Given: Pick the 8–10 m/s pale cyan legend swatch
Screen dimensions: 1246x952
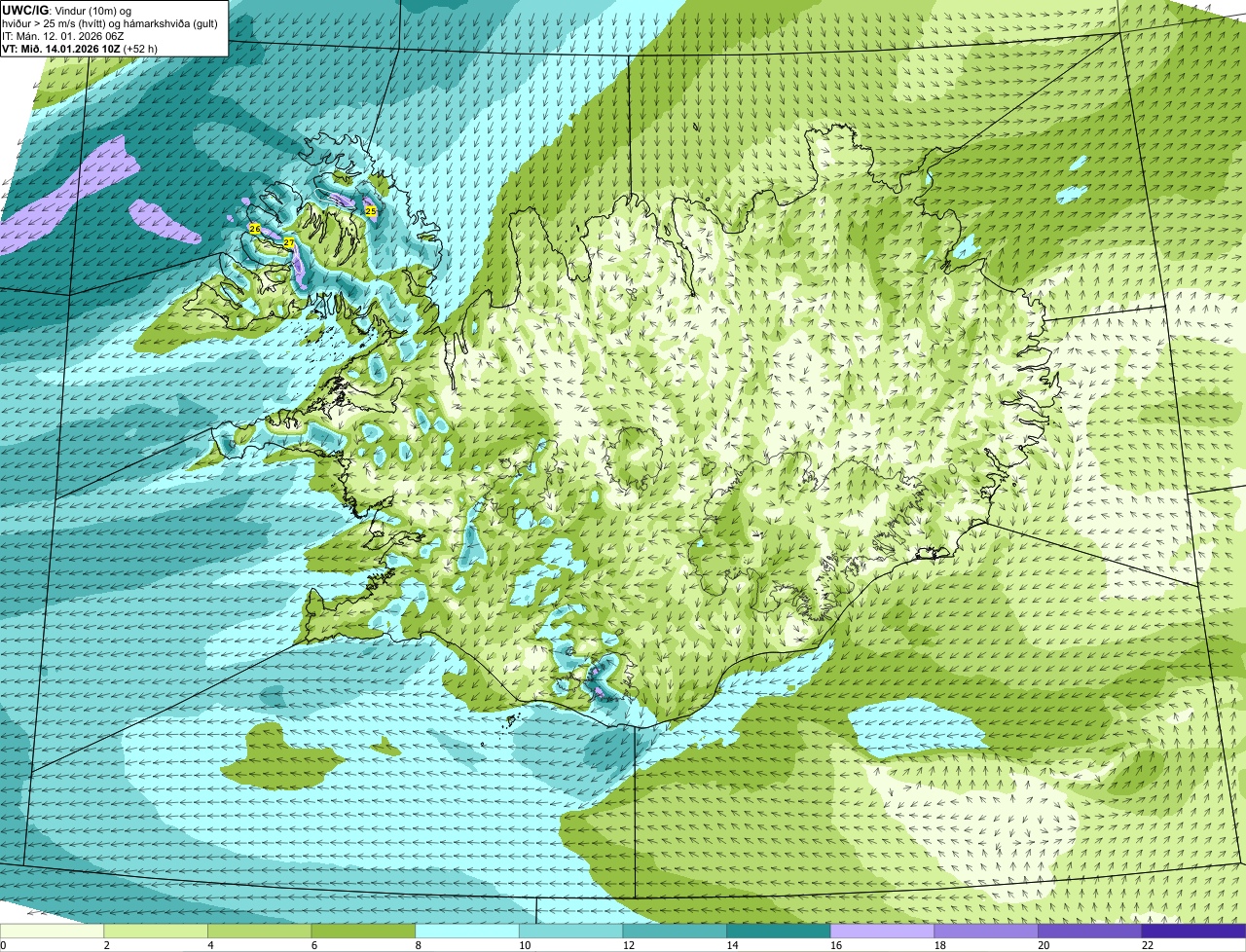Looking at the screenshot, I should tap(467, 931).
